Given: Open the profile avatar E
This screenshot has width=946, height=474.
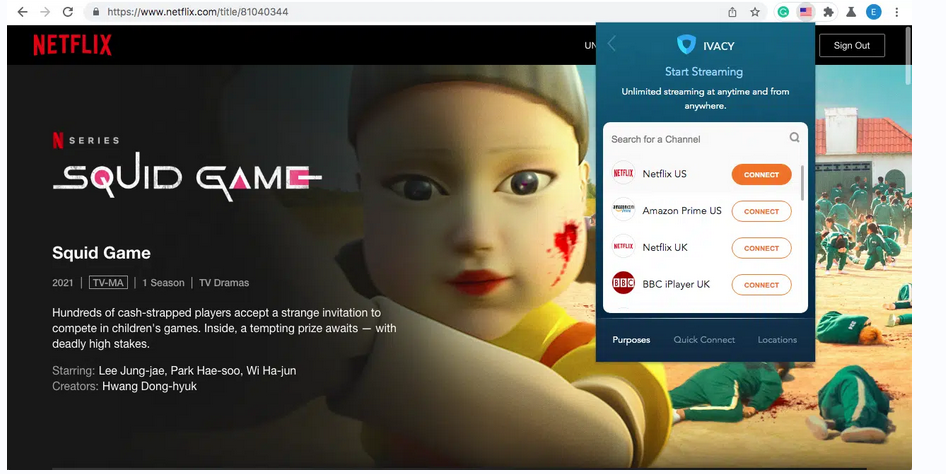Looking at the screenshot, I should tap(874, 12).
